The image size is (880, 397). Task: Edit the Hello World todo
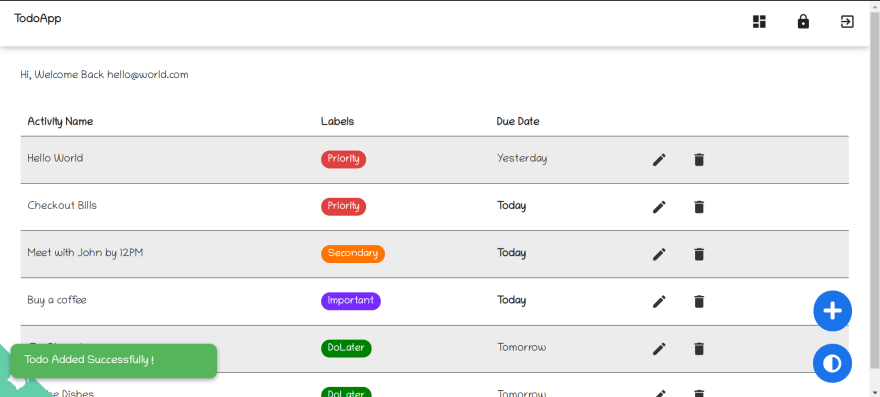[659, 160]
